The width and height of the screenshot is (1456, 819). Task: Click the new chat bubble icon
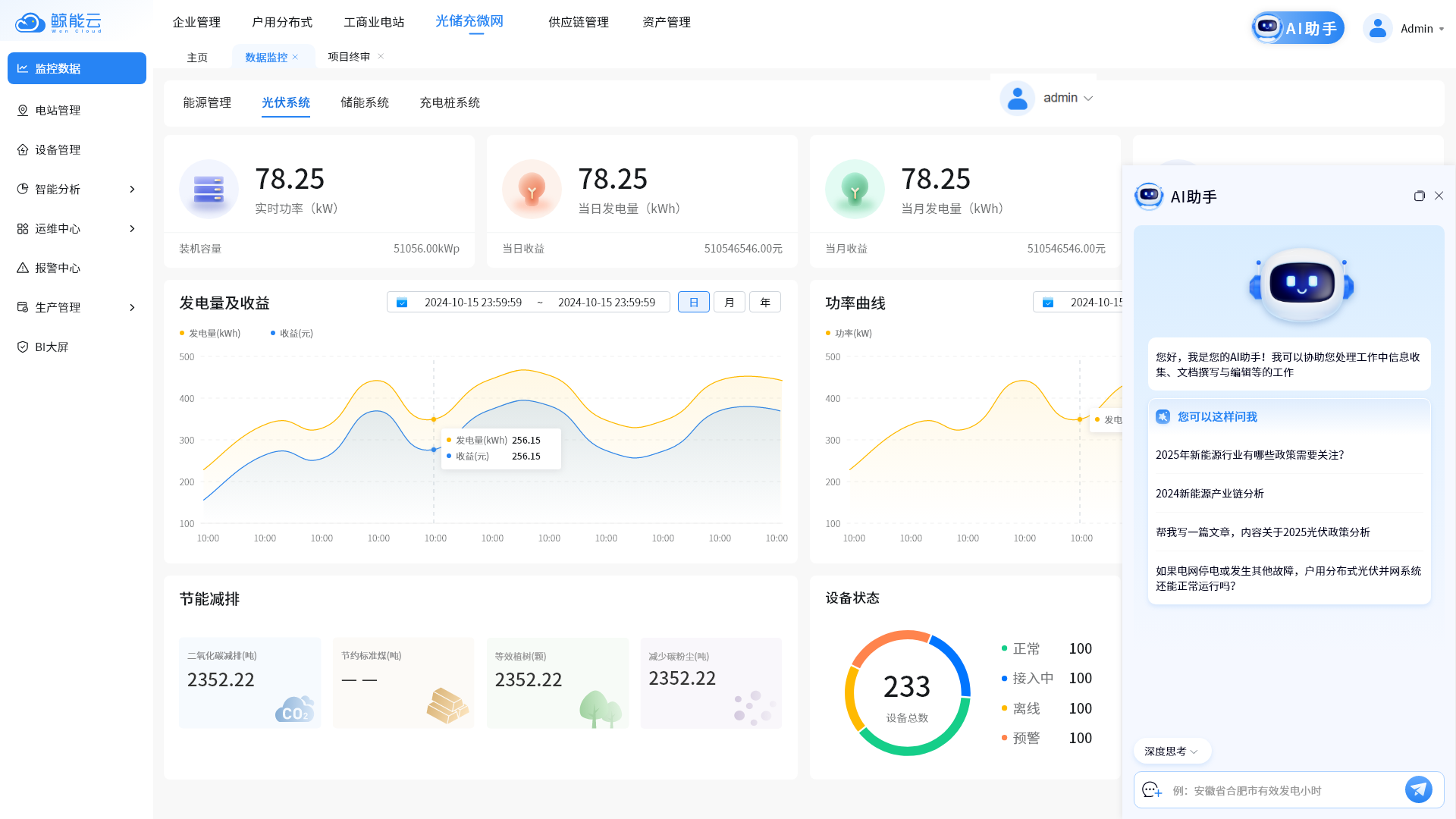click(x=1152, y=790)
